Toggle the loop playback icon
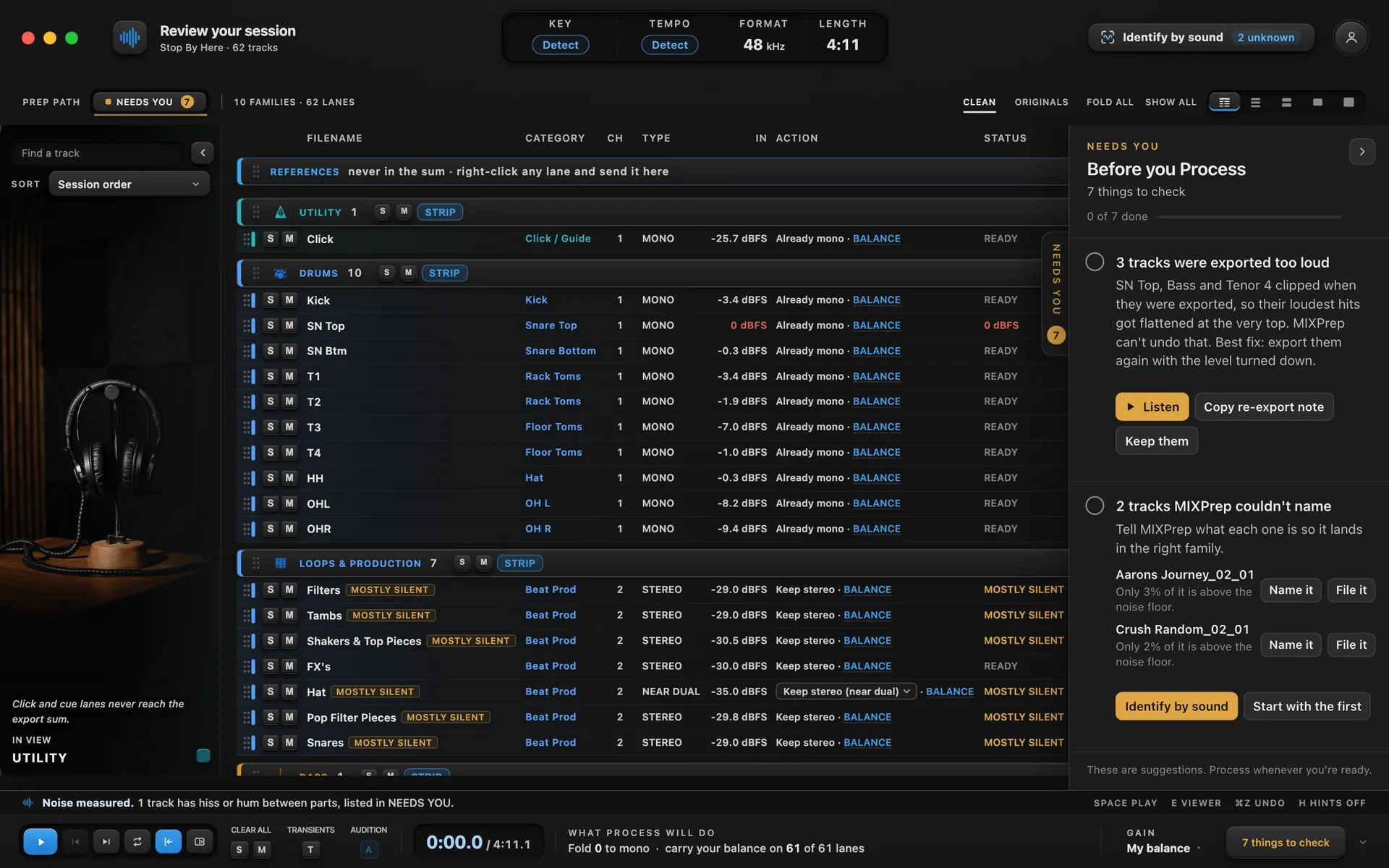This screenshot has width=1389, height=868. 137,841
